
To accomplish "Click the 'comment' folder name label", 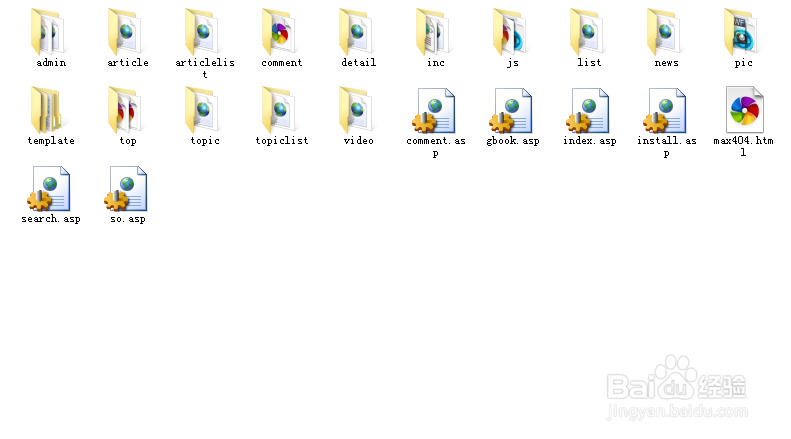I will (x=282, y=63).
